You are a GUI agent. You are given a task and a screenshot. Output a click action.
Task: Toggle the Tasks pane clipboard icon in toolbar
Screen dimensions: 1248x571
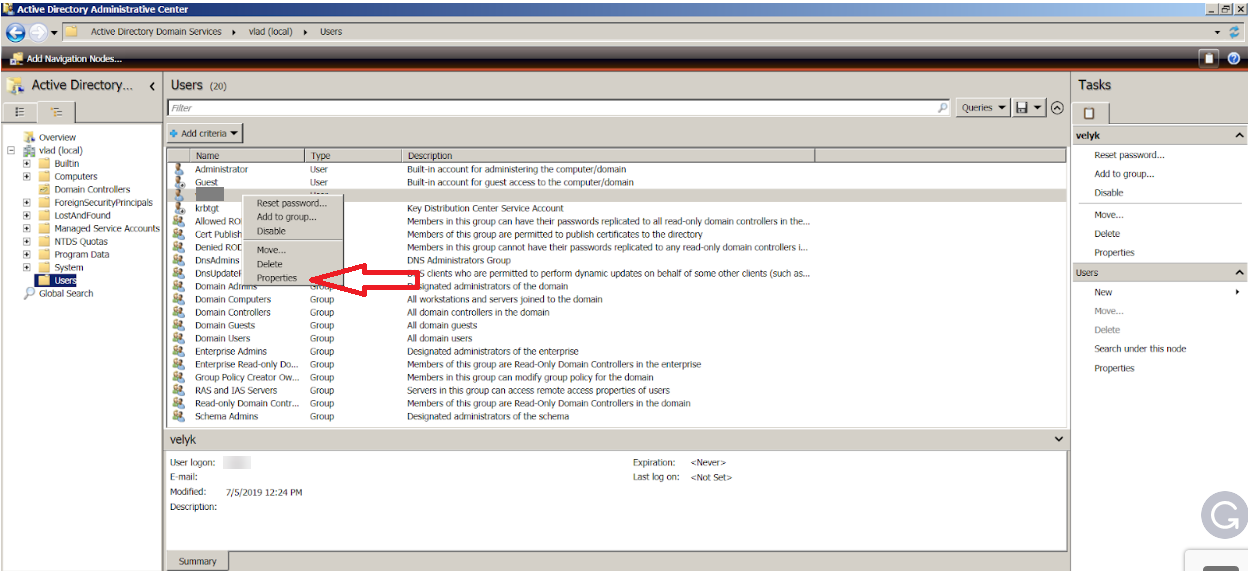click(1209, 58)
